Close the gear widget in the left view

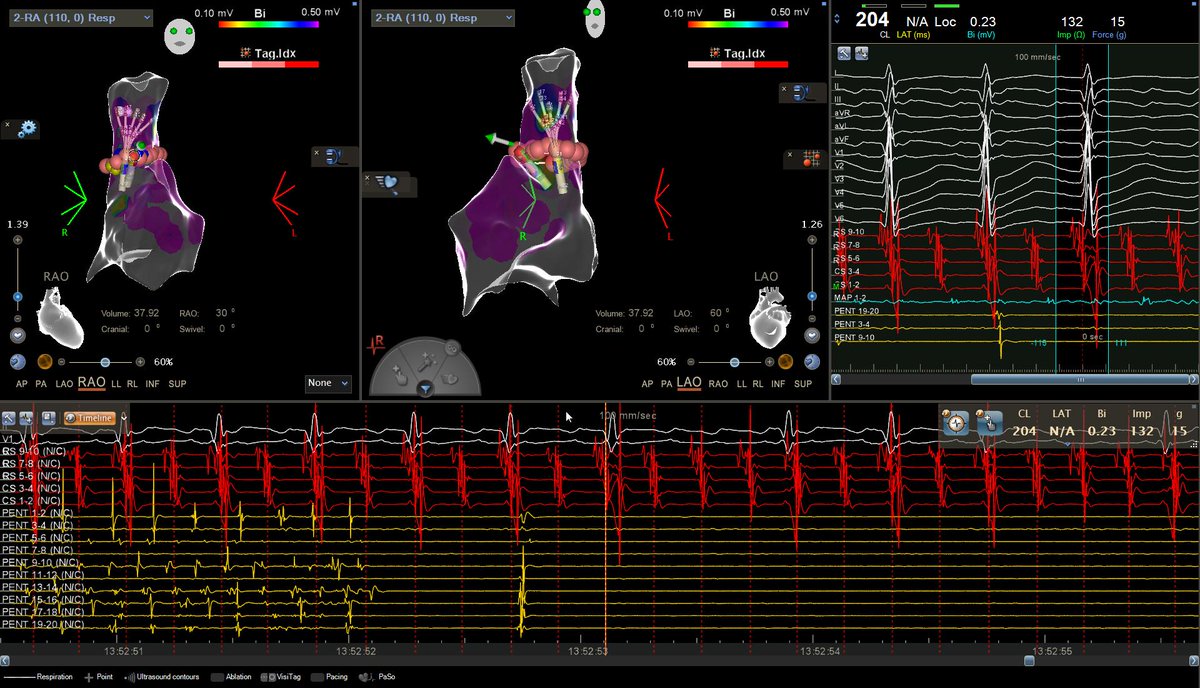click(8, 125)
